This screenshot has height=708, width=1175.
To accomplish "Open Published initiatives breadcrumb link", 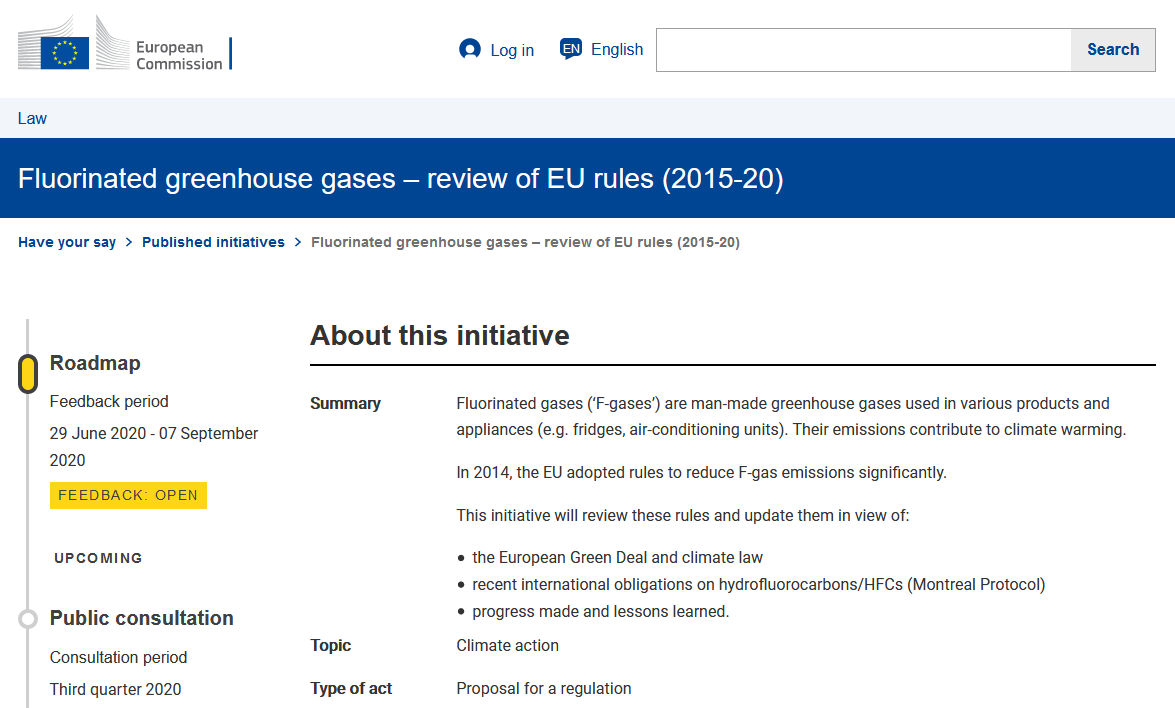I will tap(213, 242).
